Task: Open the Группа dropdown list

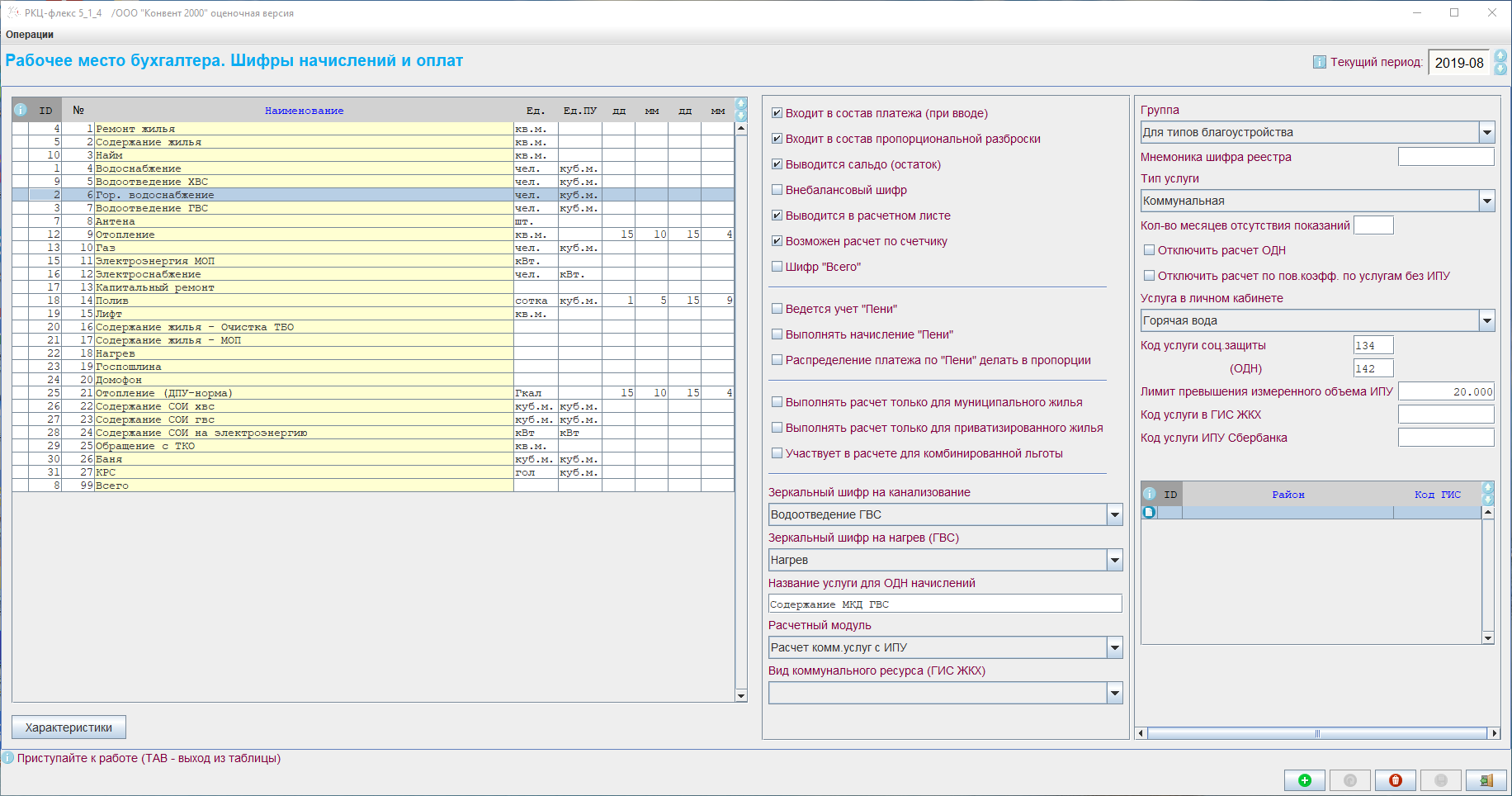Action: tap(1486, 132)
